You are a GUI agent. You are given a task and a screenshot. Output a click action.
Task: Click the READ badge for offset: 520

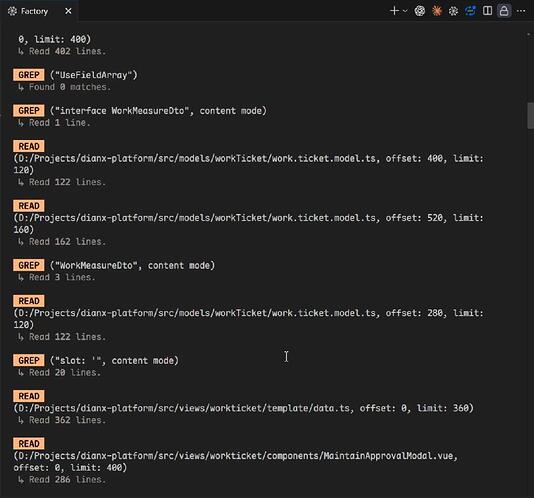click(x=29, y=206)
